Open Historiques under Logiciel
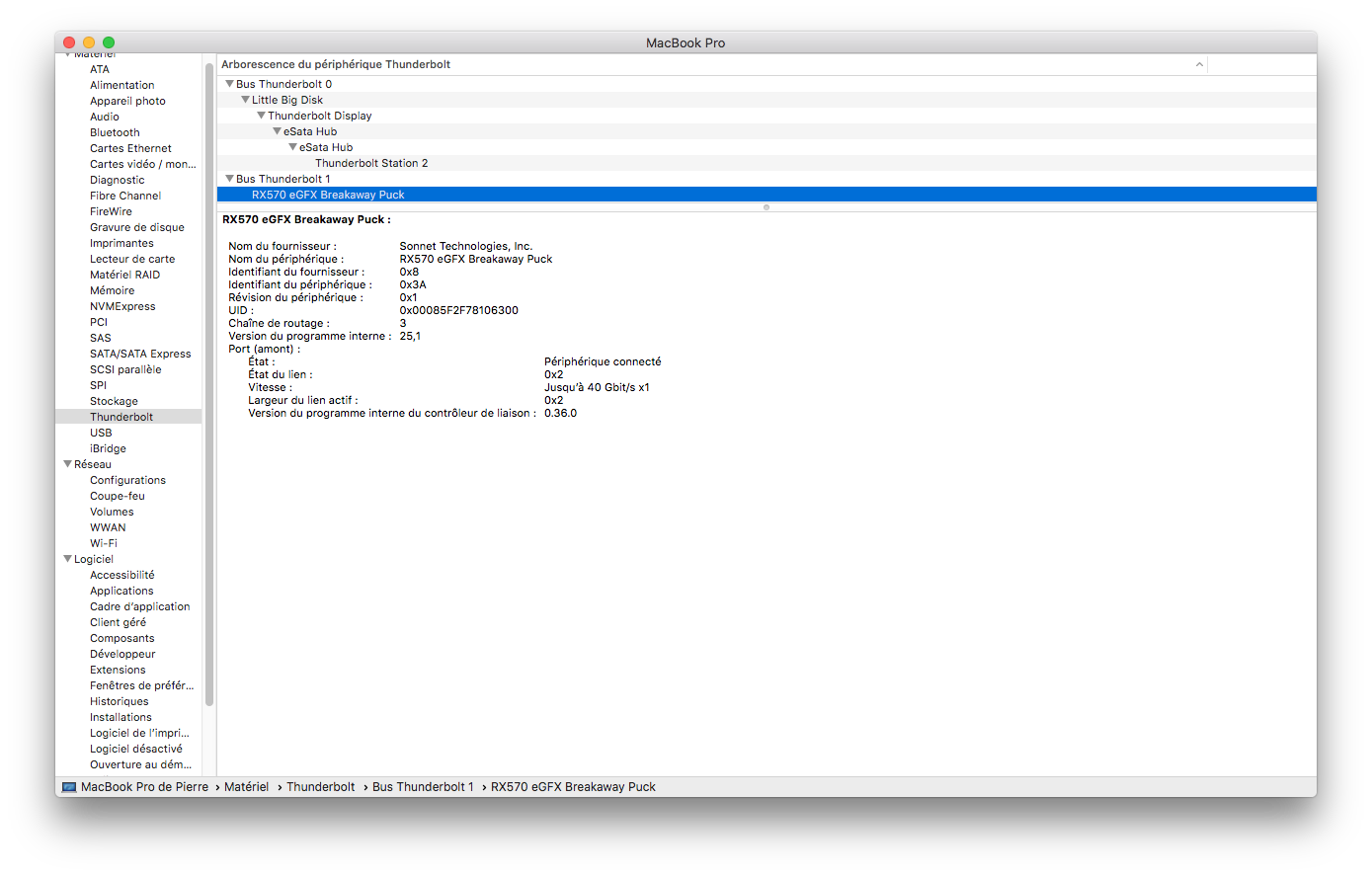The image size is (1372, 876). [120, 701]
